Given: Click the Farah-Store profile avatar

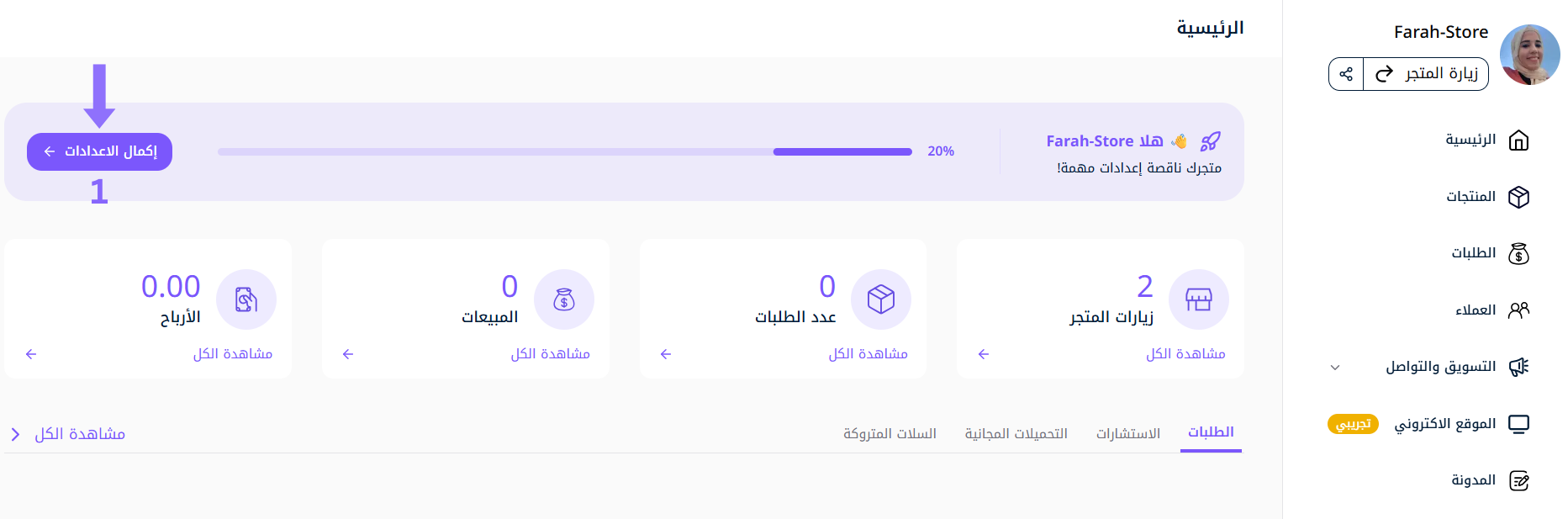Looking at the screenshot, I should (x=1529, y=55).
